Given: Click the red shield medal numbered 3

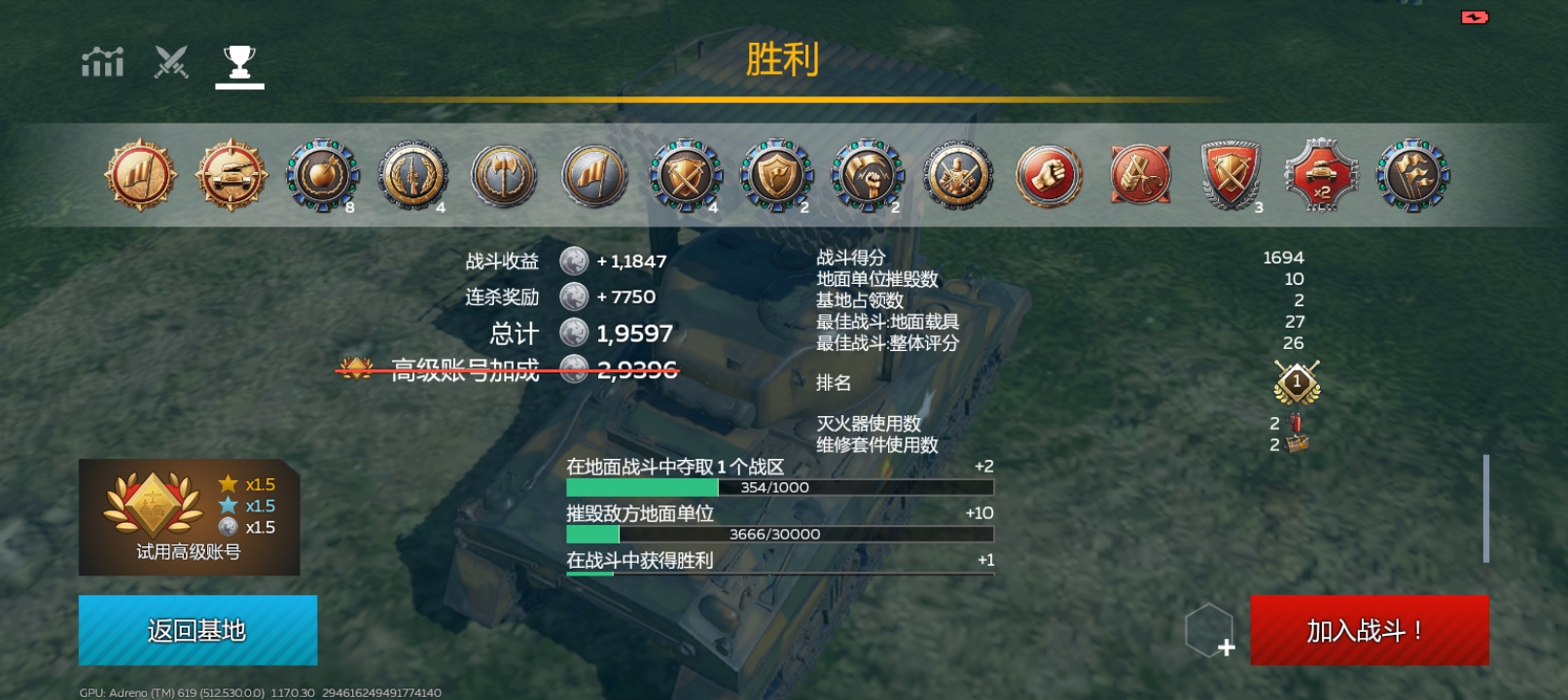Looking at the screenshot, I should 1230,176.
